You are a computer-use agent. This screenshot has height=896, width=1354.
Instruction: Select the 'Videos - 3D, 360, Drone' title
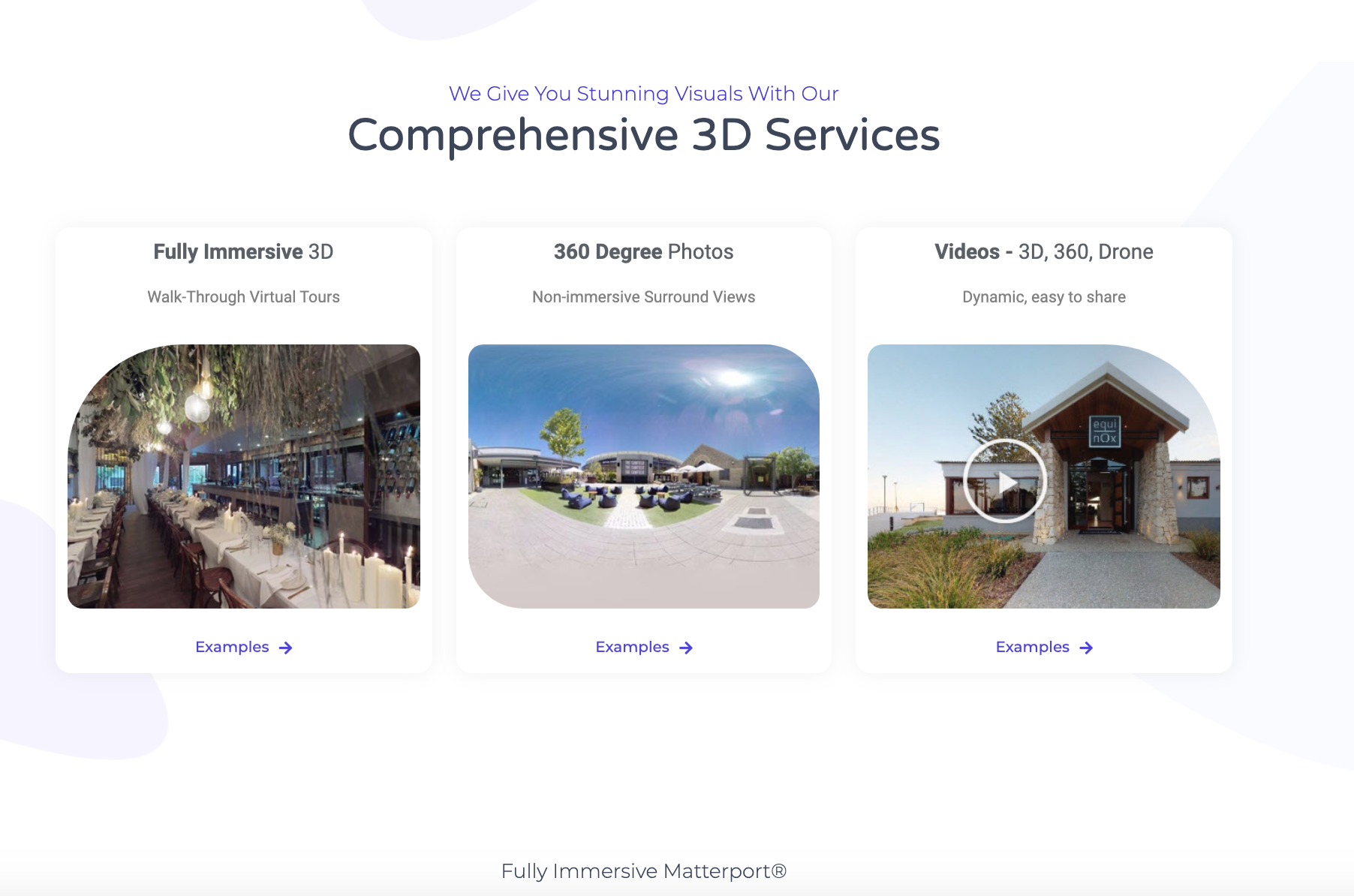[1043, 251]
